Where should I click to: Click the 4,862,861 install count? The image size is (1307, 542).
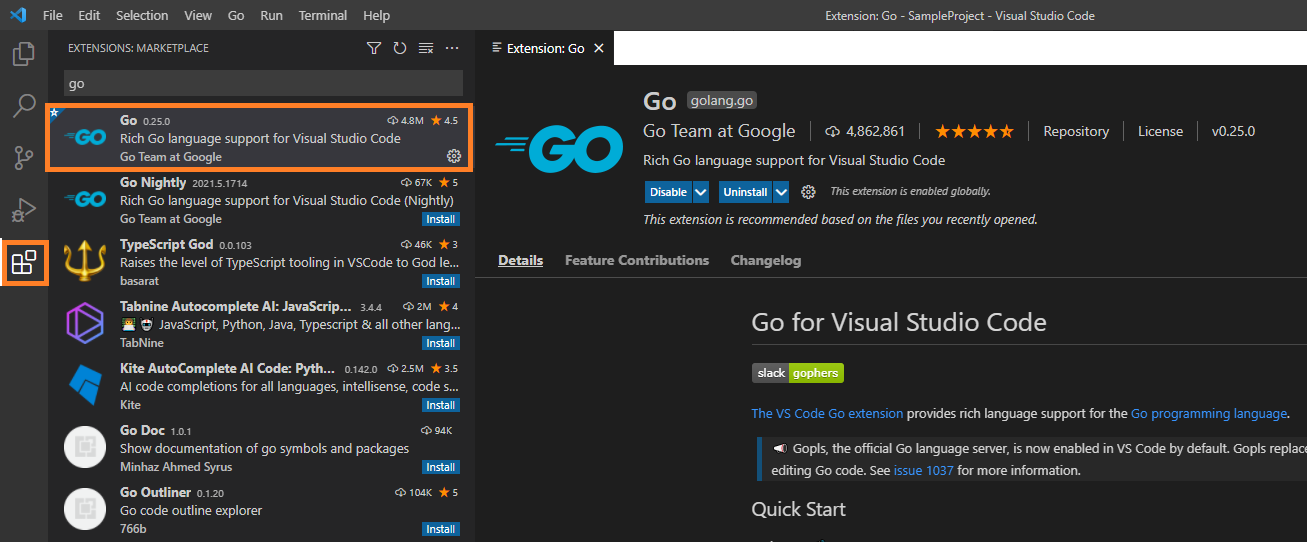[865, 131]
